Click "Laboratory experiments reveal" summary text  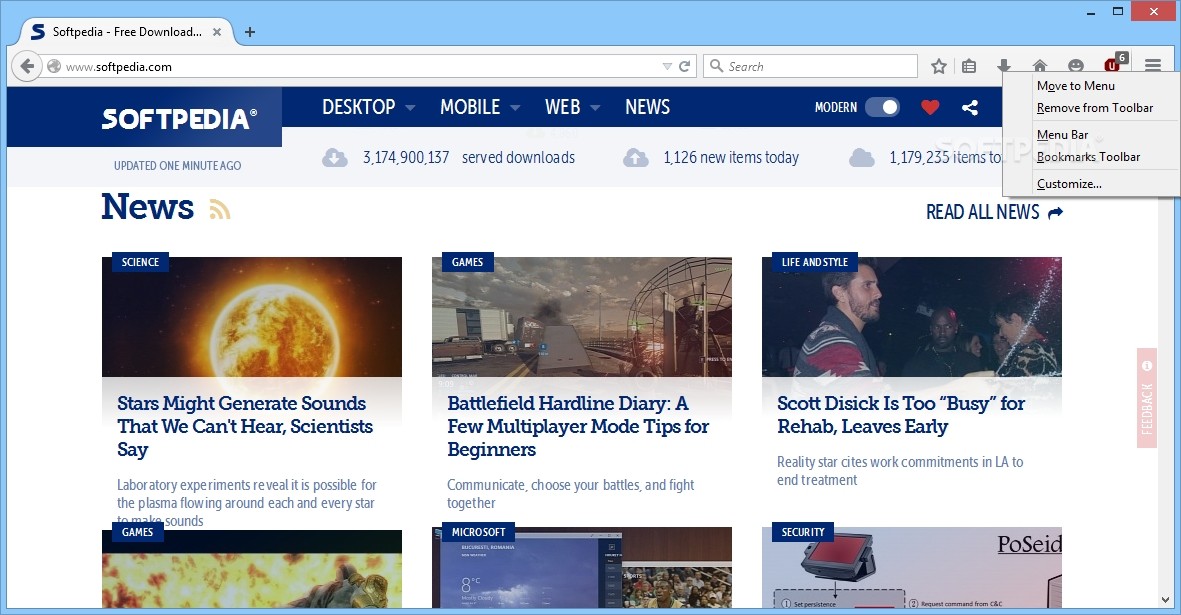[x=246, y=503]
